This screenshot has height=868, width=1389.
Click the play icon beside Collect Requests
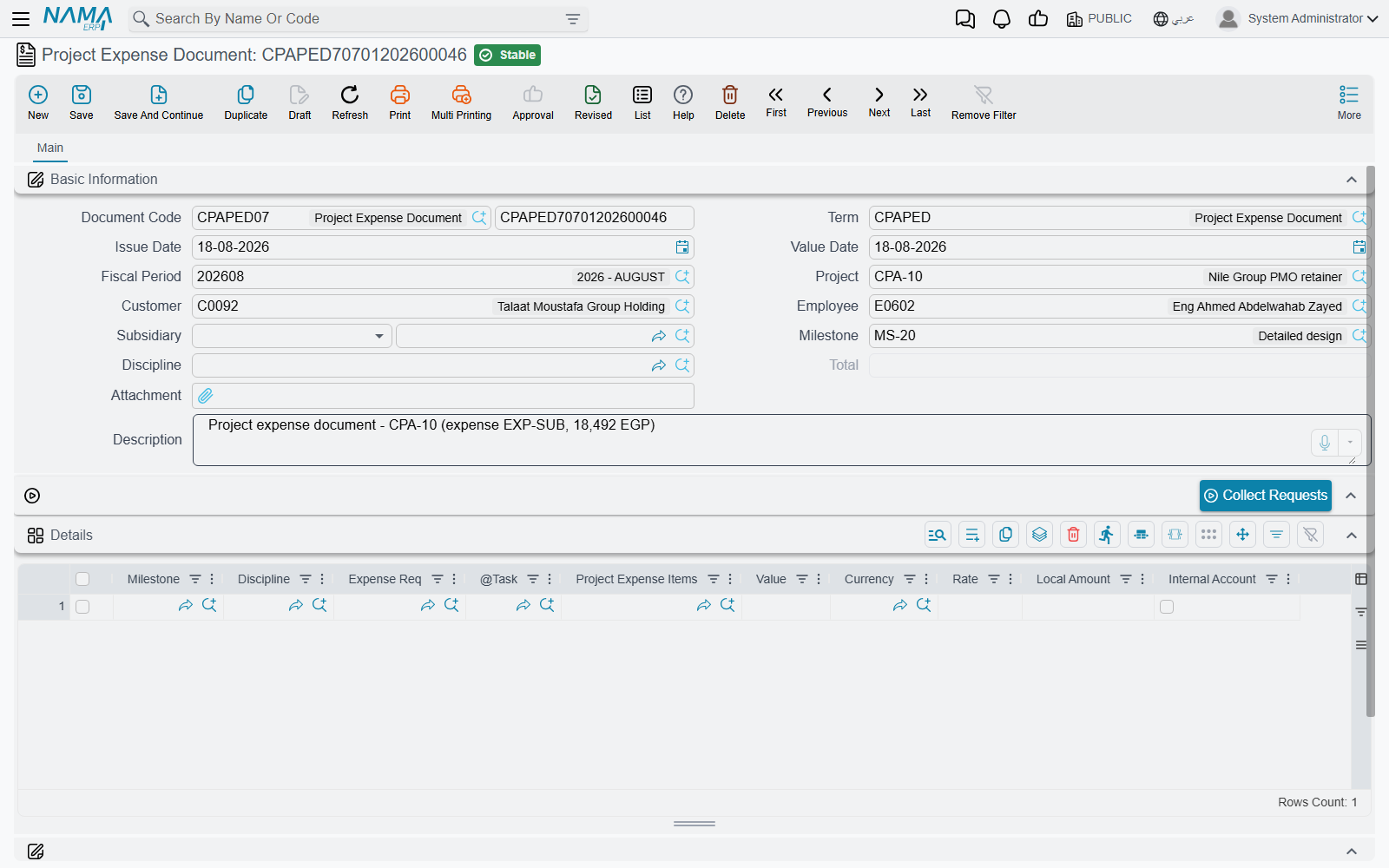click(32, 496)
